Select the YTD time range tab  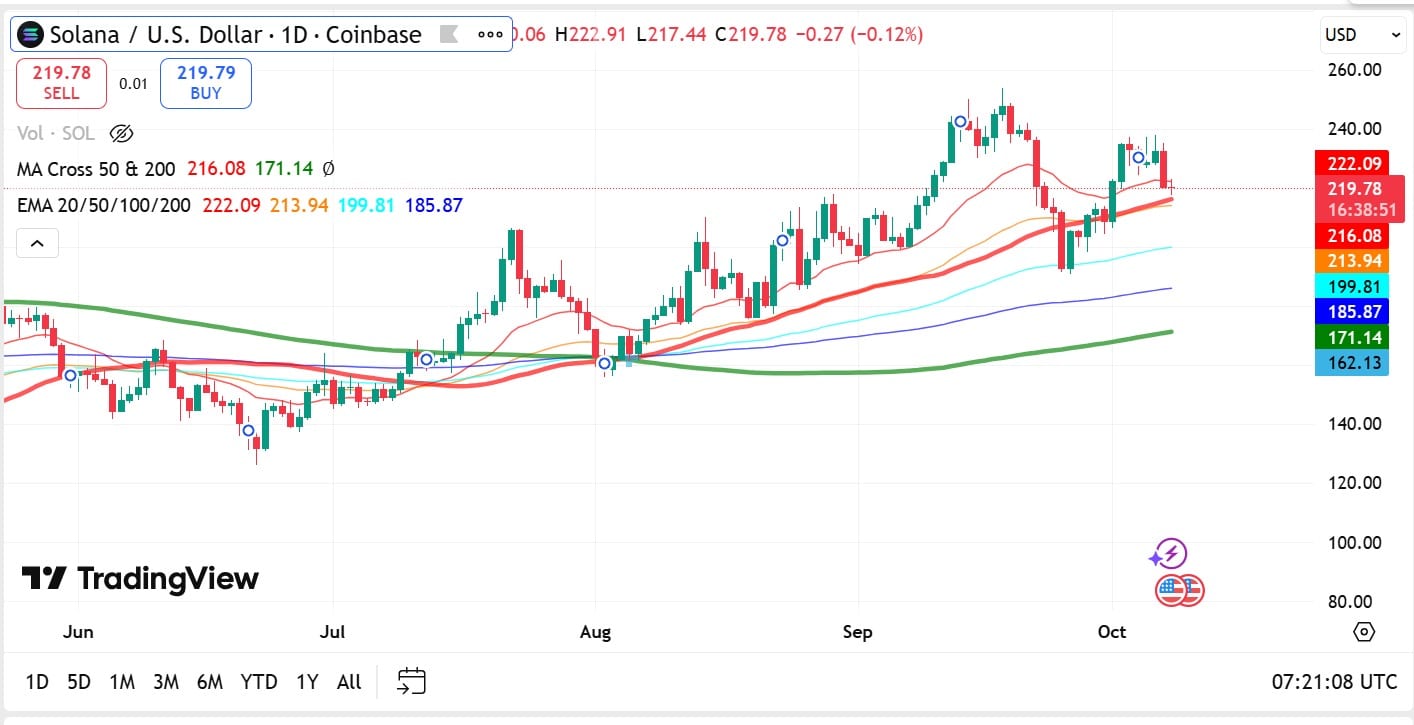tap(259, 682)
